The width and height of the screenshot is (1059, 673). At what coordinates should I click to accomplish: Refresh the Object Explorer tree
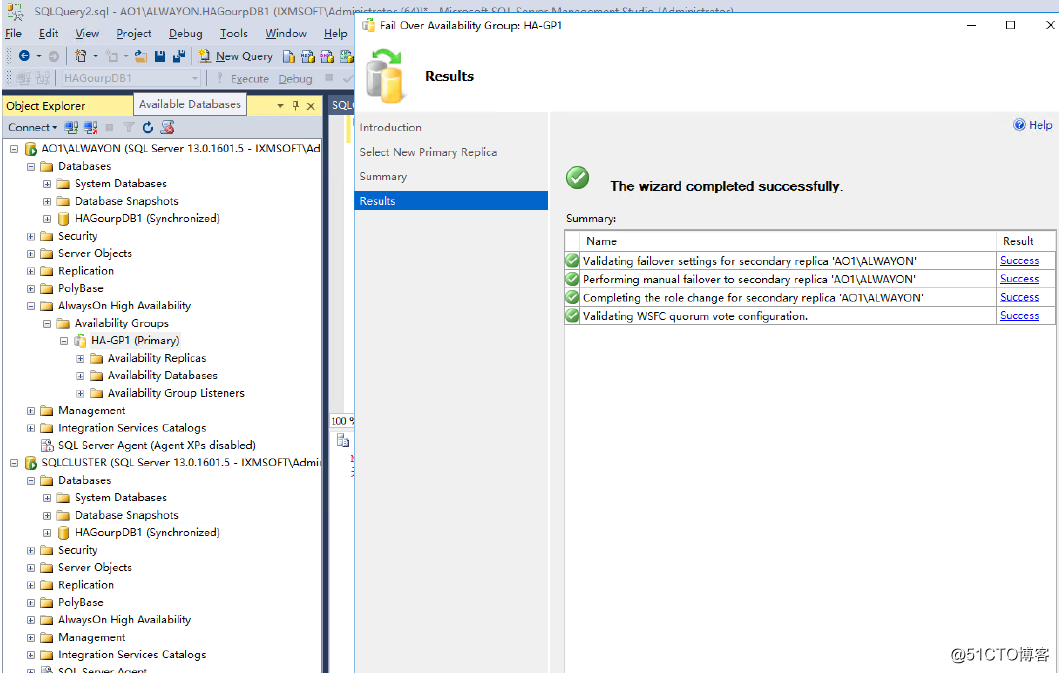pyautogui.click(x=148, y=127)
